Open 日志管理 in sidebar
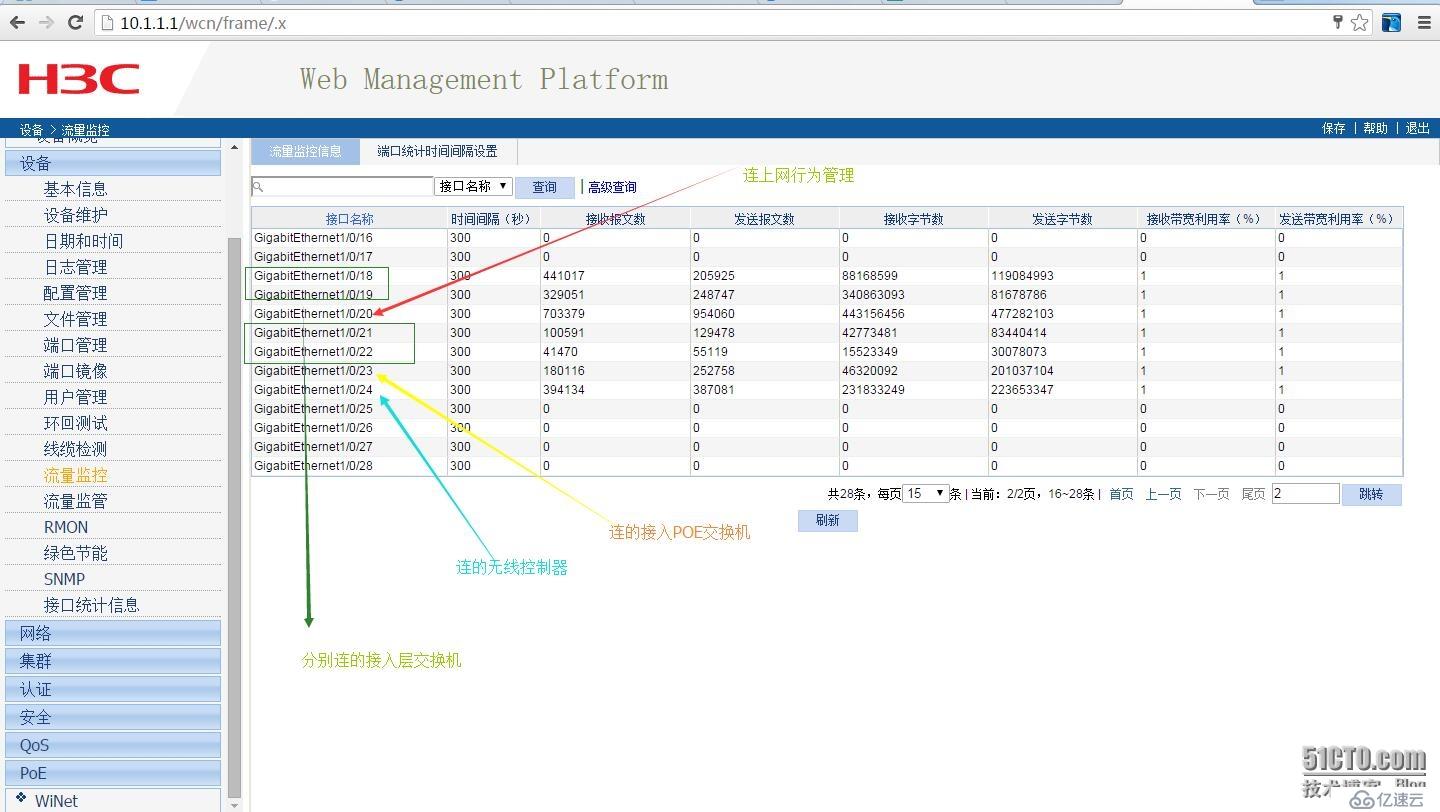The image size is (1440, 812). (75, 267)
